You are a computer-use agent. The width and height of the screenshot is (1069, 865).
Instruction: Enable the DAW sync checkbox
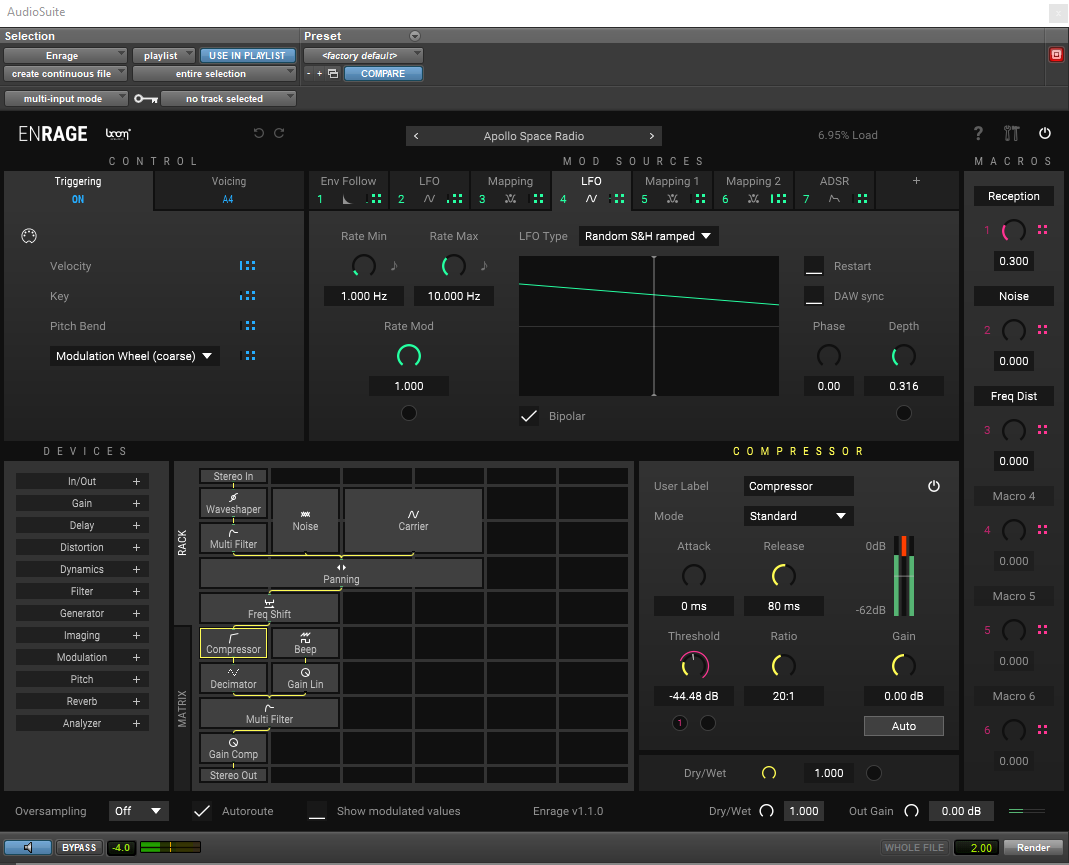coord(814,296)
